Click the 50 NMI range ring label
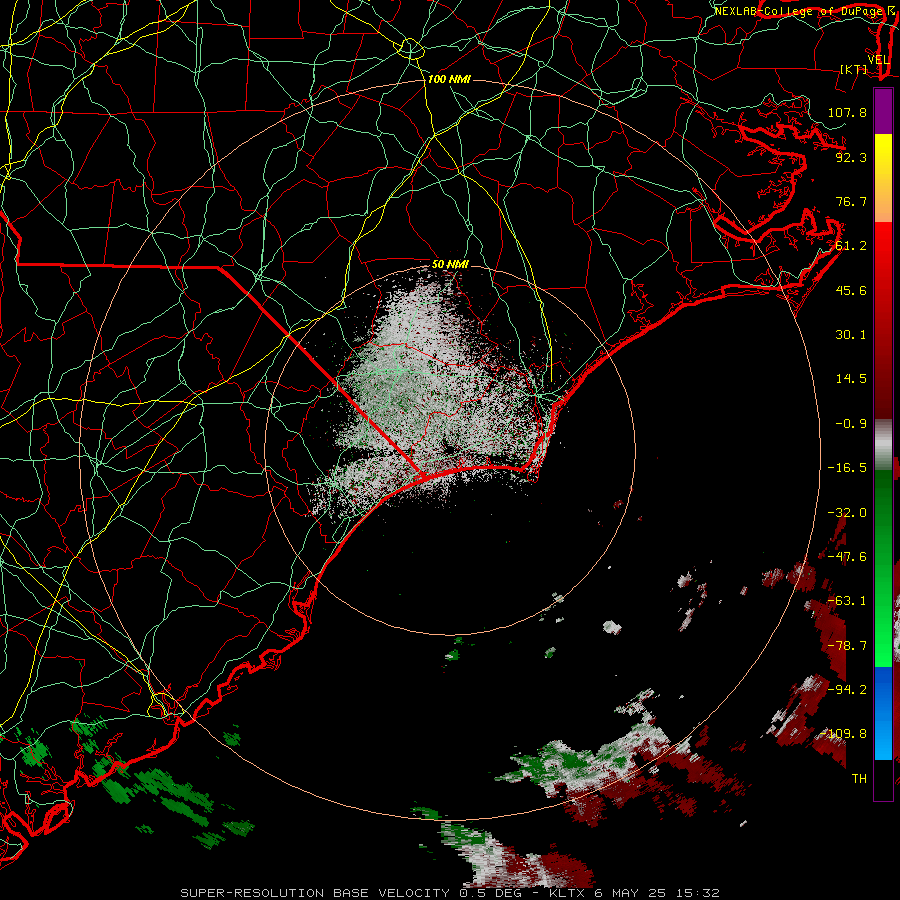This screenshot has height=900, width=900. pyautogui.click(x=451, y=264)
